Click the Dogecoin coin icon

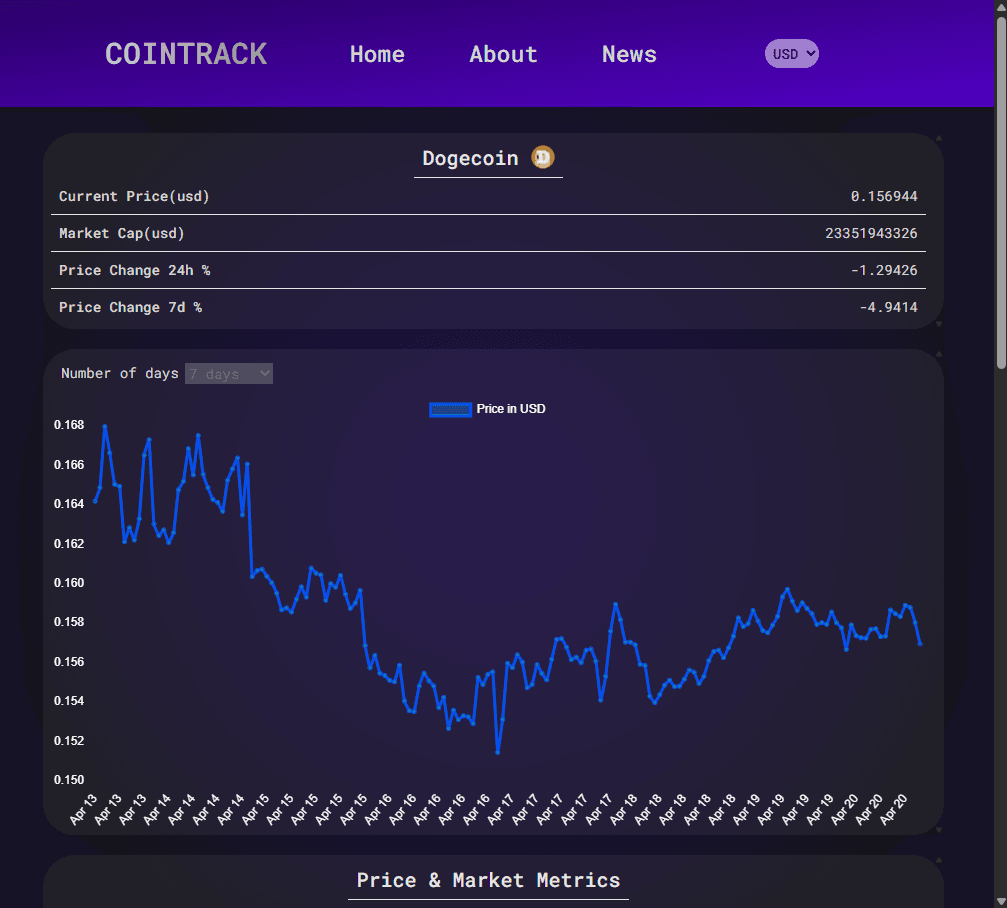click(x=543, y=157)
